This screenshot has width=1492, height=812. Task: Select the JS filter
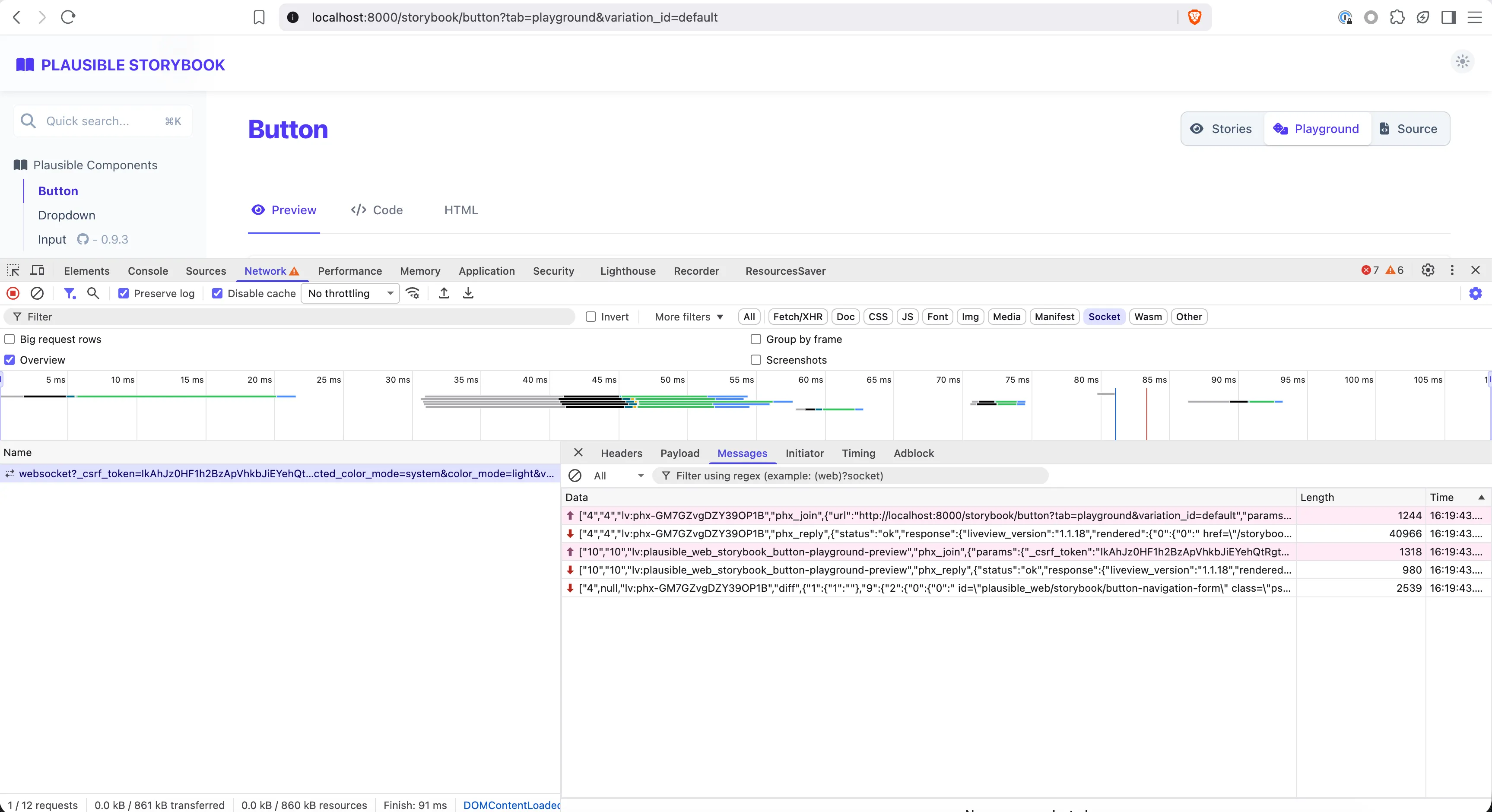(907, 316)
